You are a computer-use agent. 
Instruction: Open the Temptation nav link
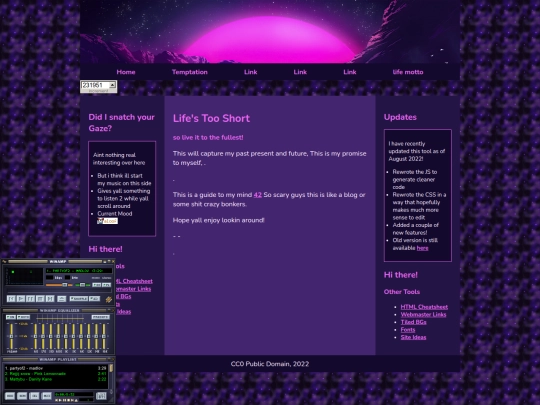[190, 72]
